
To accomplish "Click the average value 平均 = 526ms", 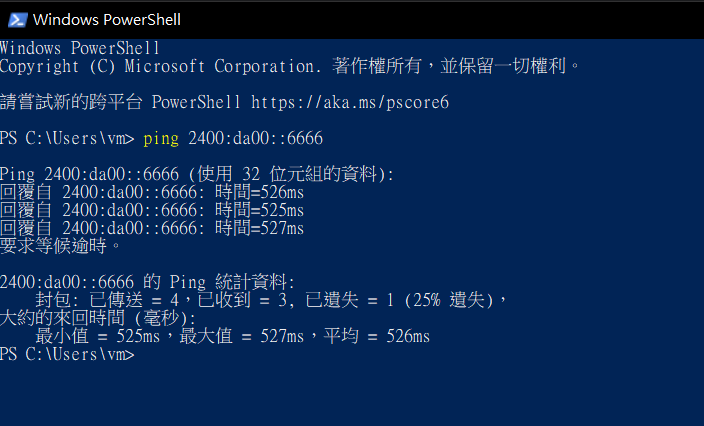I will [376, 336].
